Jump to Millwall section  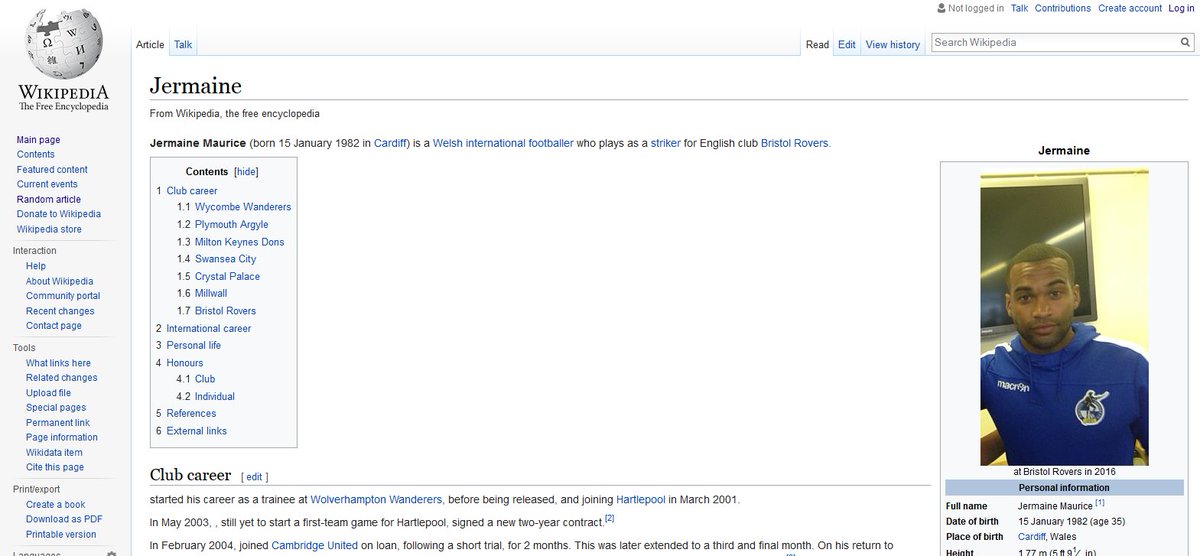click(x=211, y=293)
